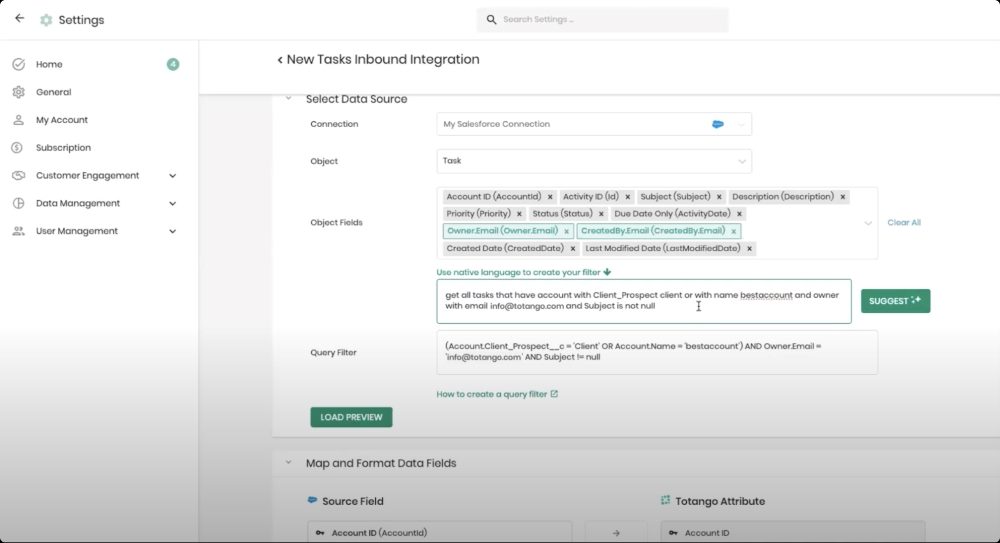The height and width of the screenshot is (543, 1000).
Task: Click the LOAD PREVIEW button
Action: [x=351, y=417]
